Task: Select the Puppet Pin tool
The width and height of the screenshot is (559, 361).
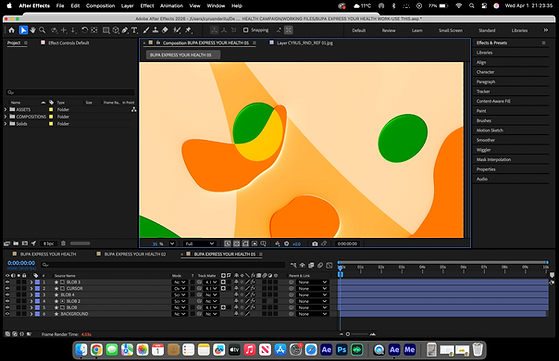Action: pos(189,30)
